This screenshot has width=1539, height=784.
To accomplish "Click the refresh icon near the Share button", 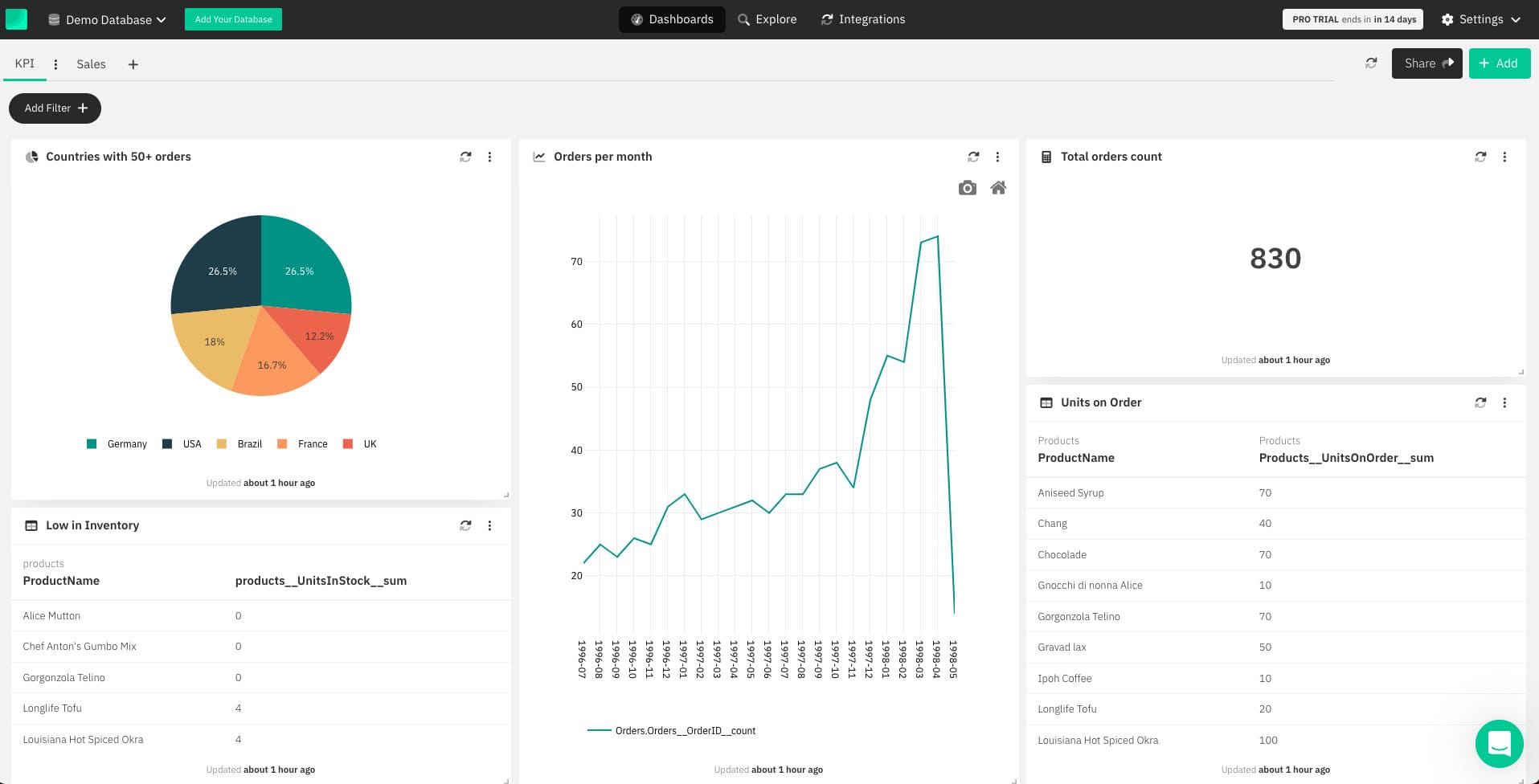I will [x=1371, y=63].
